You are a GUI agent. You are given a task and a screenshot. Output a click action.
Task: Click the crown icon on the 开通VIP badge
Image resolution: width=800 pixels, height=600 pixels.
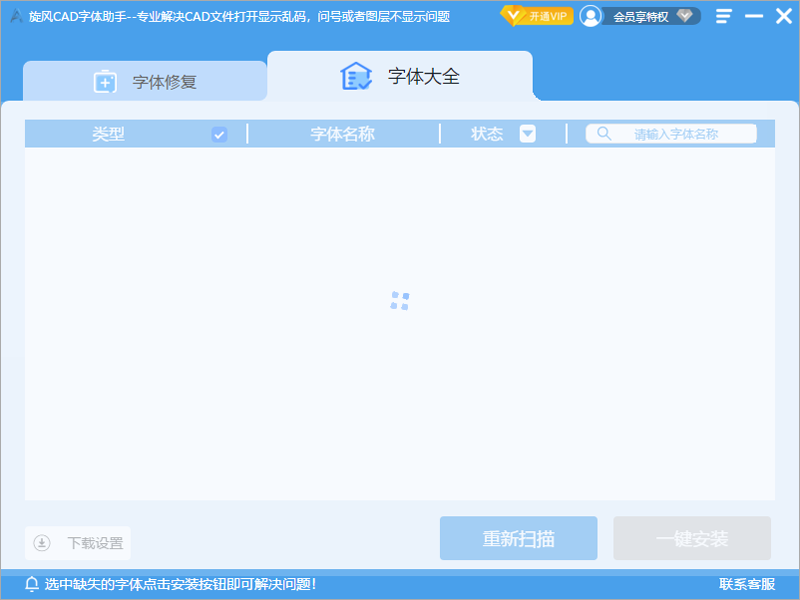516,15
